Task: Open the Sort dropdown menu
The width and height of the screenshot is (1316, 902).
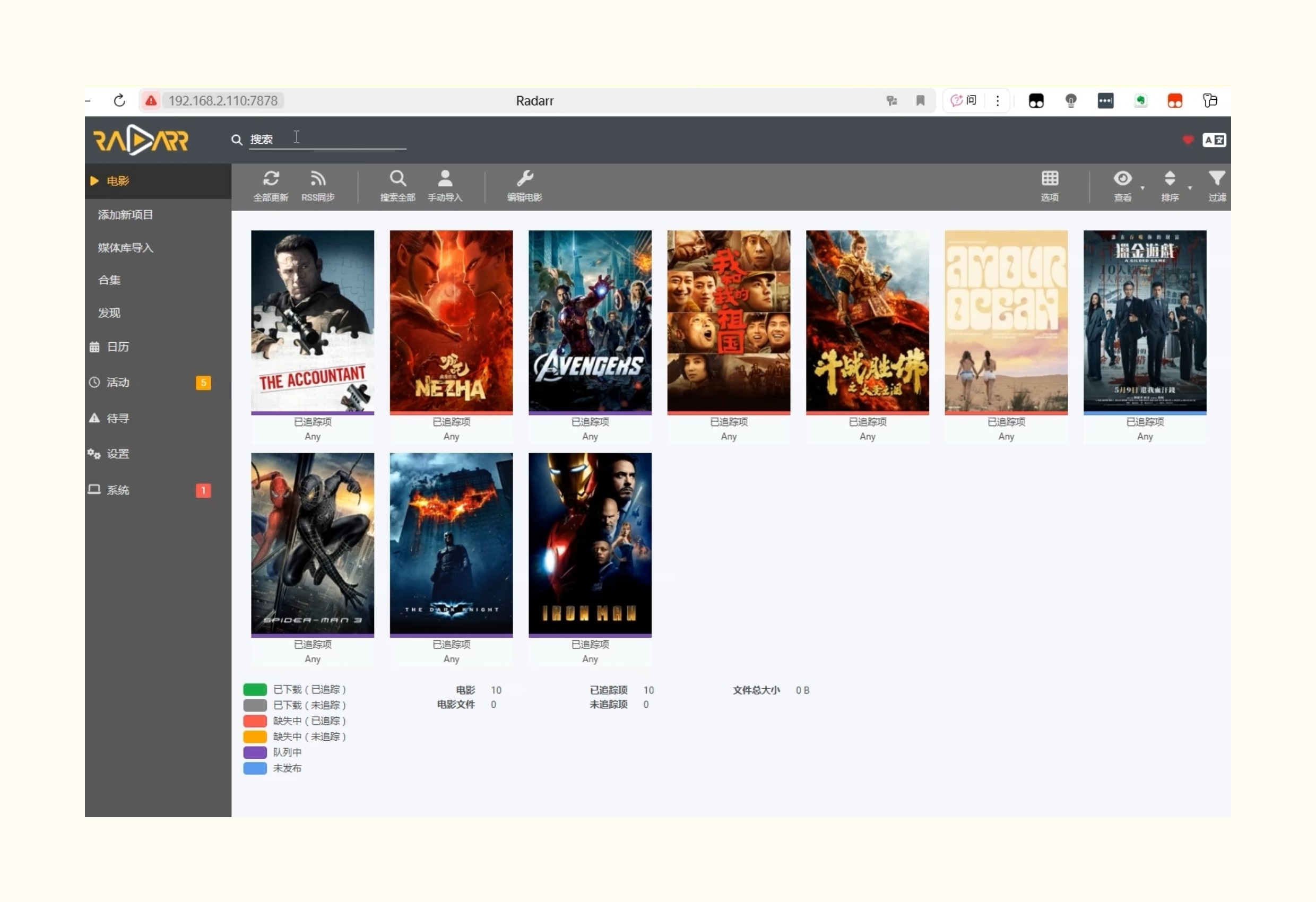Action: click(x=1170, y=179)
